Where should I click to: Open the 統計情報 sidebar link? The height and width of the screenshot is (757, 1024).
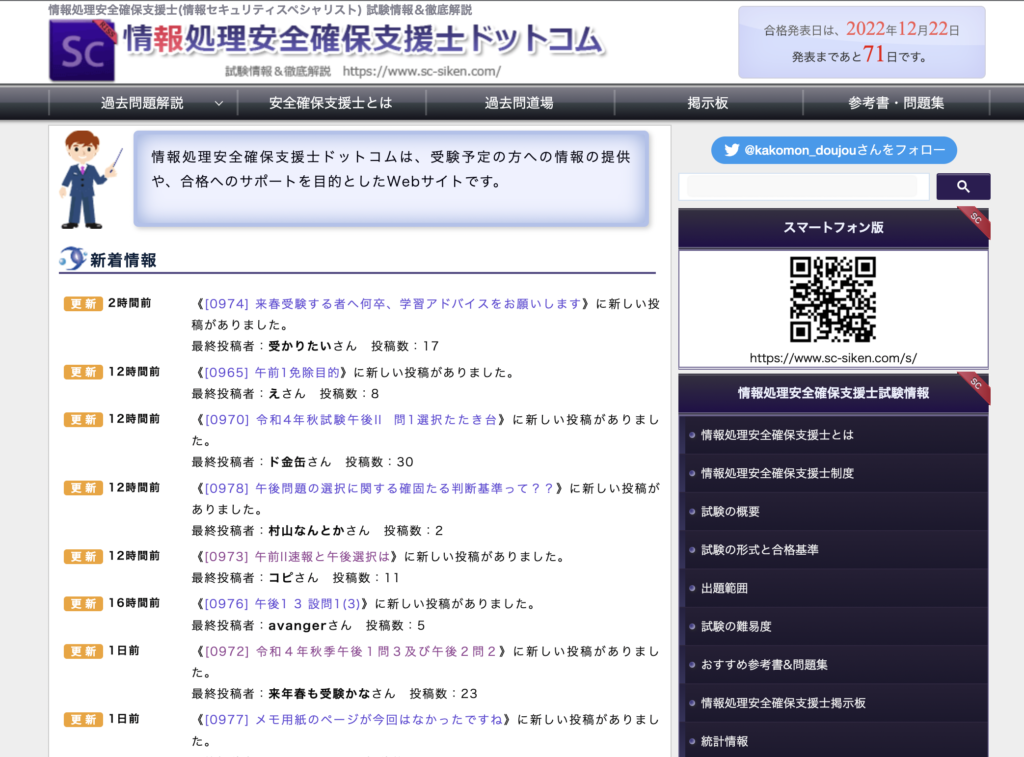(x=724, y=741)
